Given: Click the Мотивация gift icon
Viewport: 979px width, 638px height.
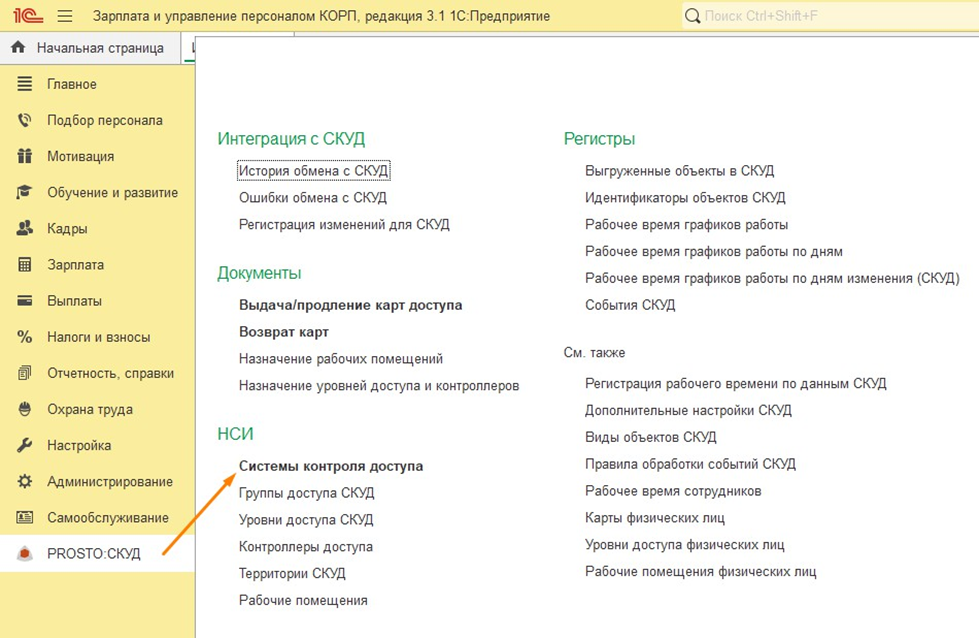Looking at the screenshot, I should tap(24, 156).
